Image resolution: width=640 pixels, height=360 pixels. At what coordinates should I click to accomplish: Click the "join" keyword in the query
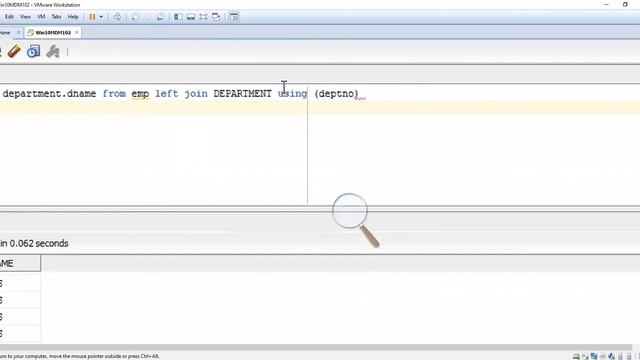pos(196,94)
